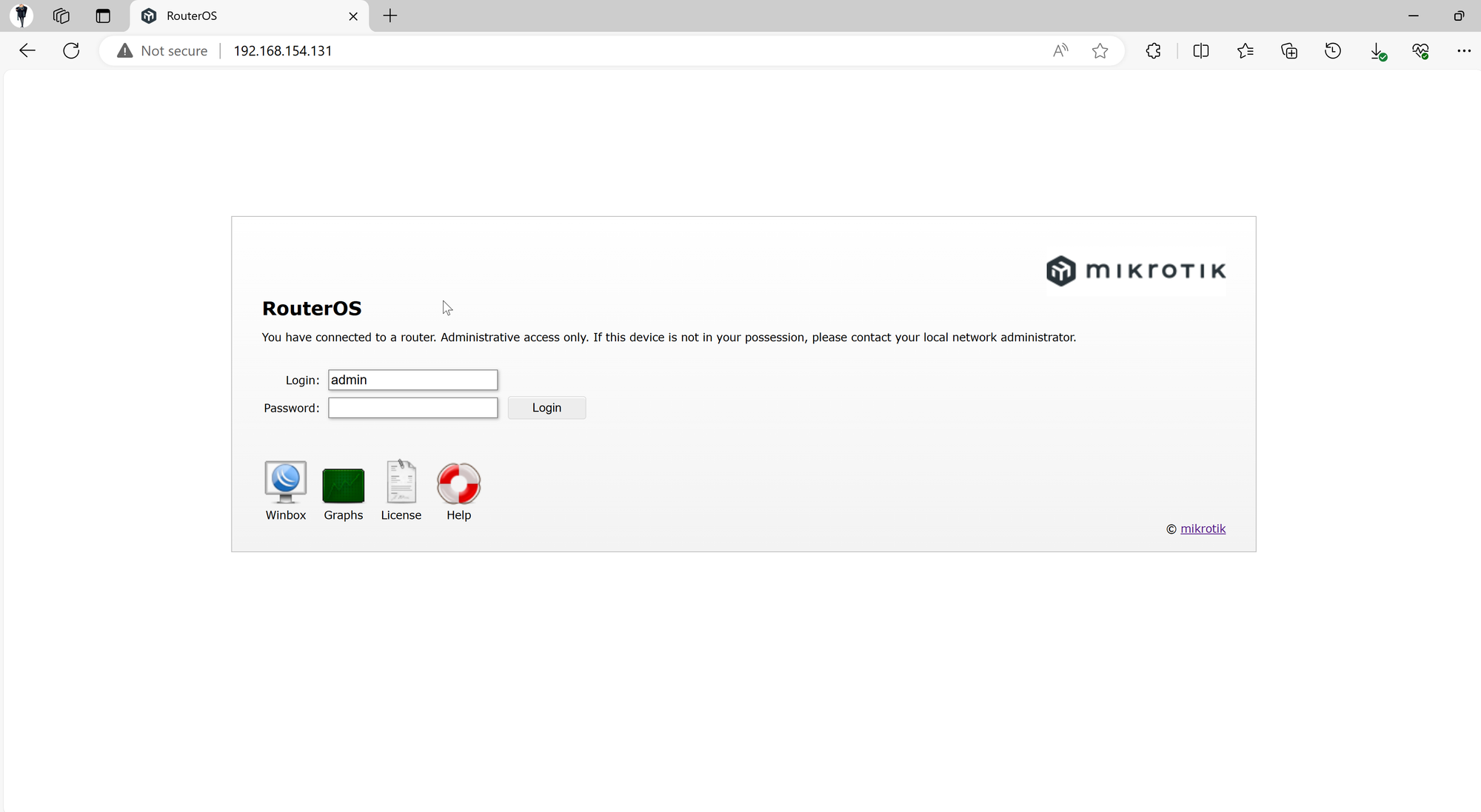Click the Login button
The width and height of the screenshot is (1481, 812).
[547, 407]
